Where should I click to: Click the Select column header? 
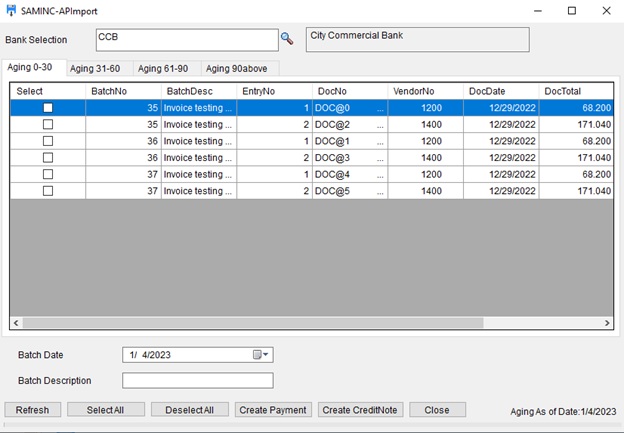coord(48,91)
